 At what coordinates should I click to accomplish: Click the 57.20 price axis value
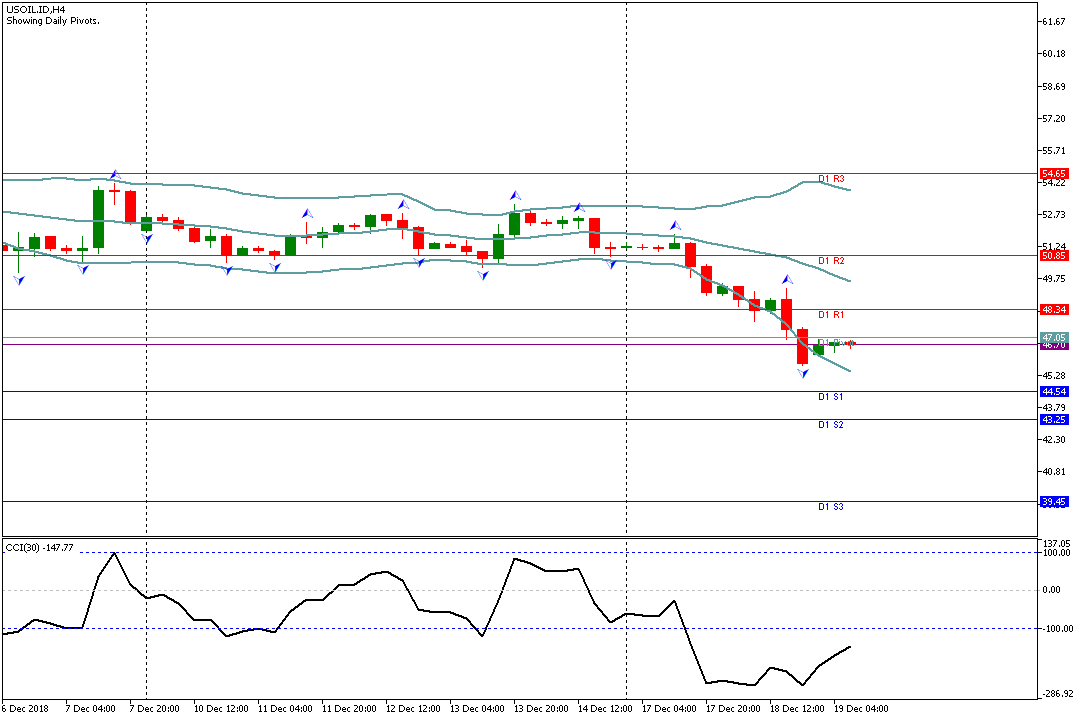[x=1054, y=119]
